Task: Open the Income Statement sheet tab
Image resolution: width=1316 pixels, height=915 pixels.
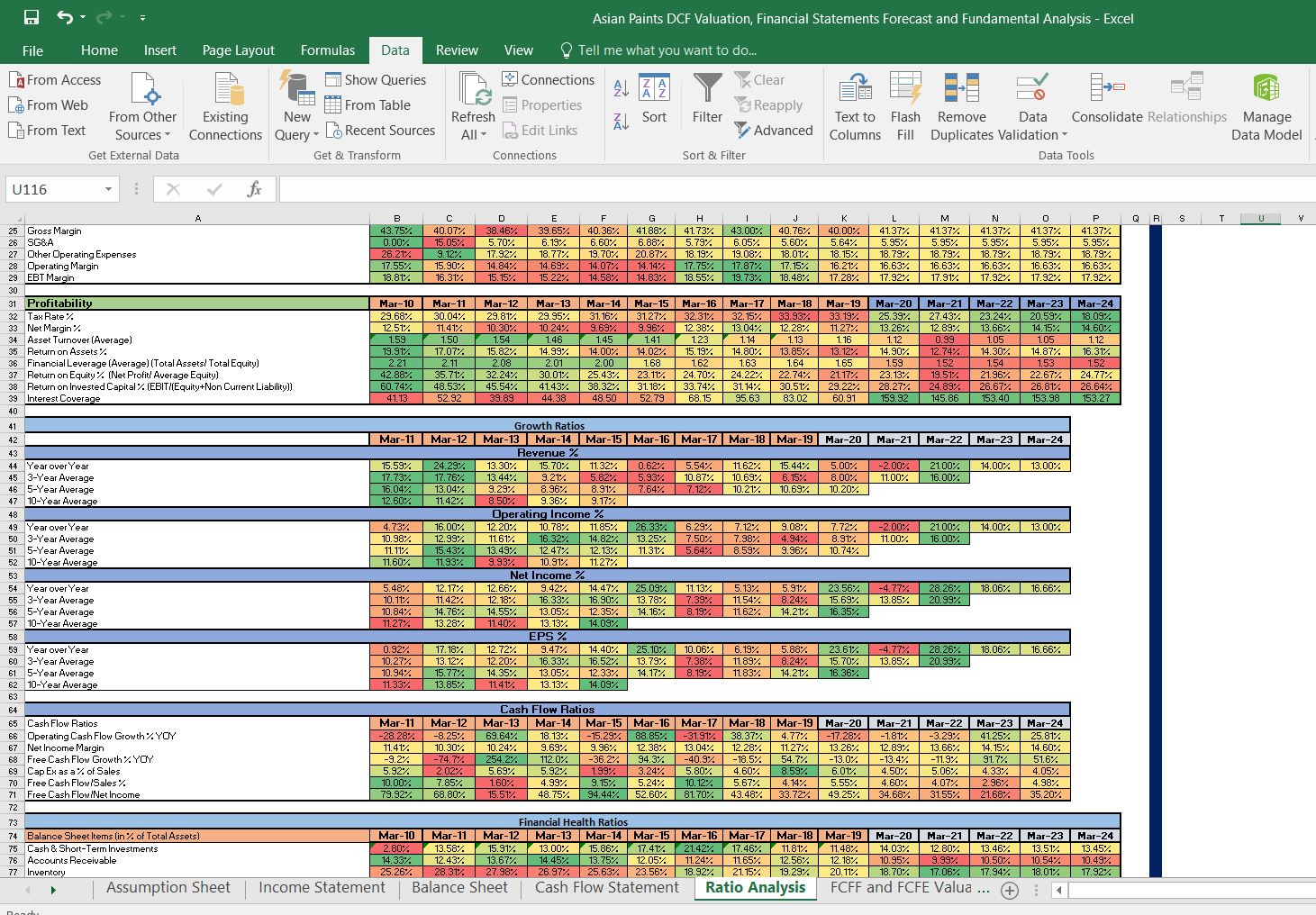Action: (x=322, y=888)
